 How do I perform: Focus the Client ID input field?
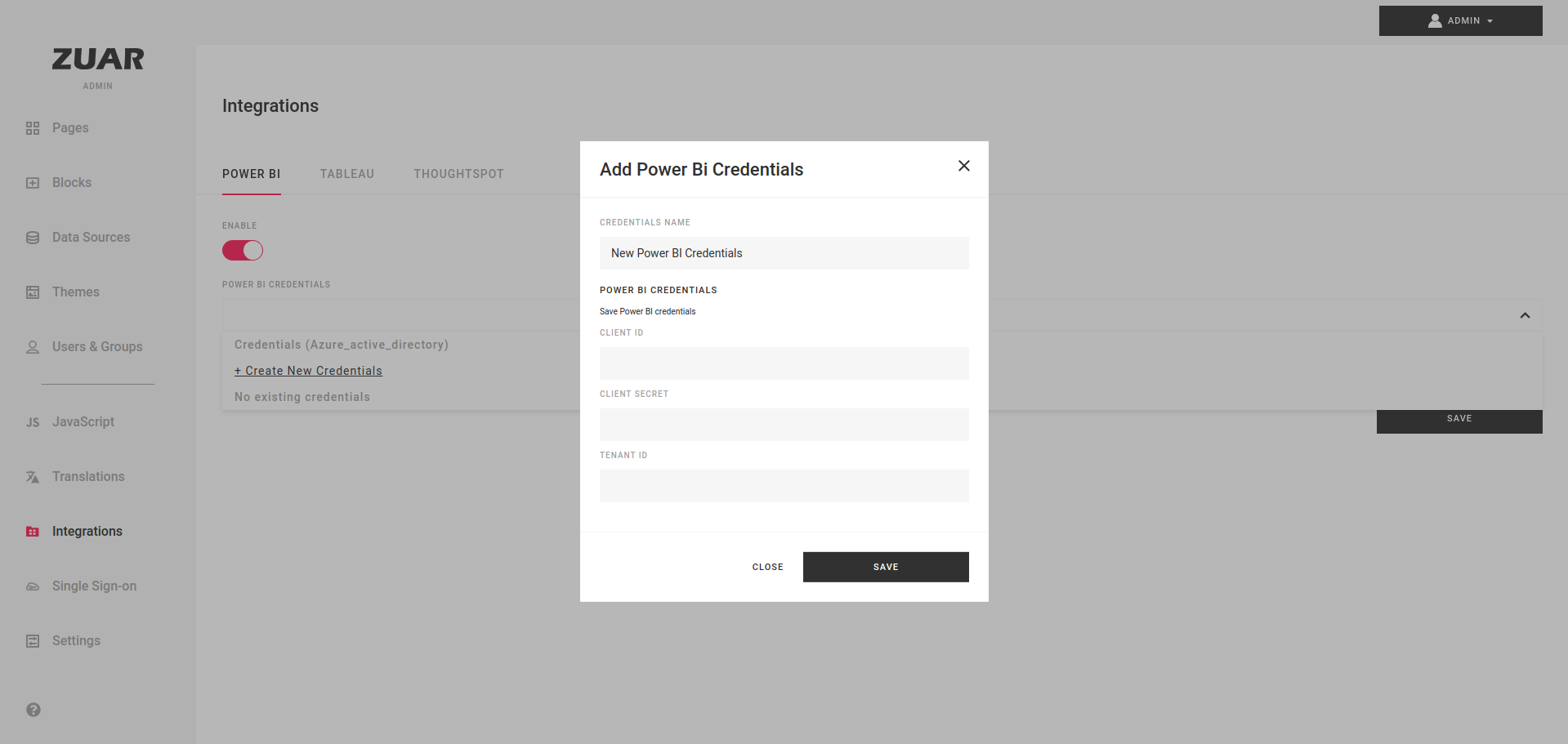coord(784,363)
